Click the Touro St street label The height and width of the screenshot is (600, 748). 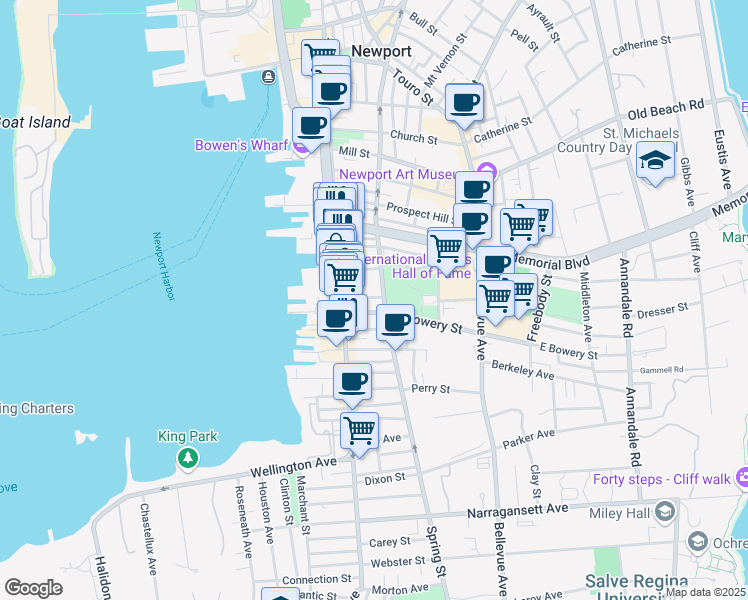[413, 87]
